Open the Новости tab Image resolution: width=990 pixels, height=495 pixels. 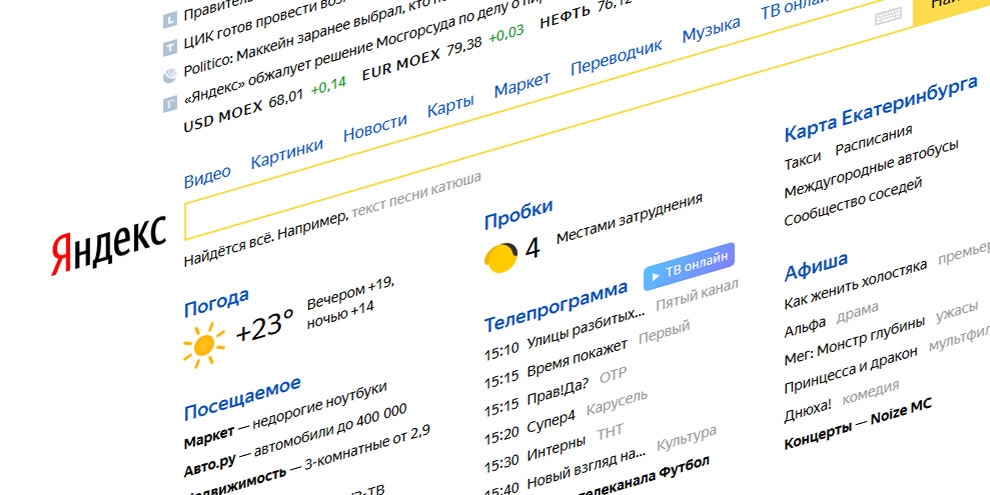(375, 127)
